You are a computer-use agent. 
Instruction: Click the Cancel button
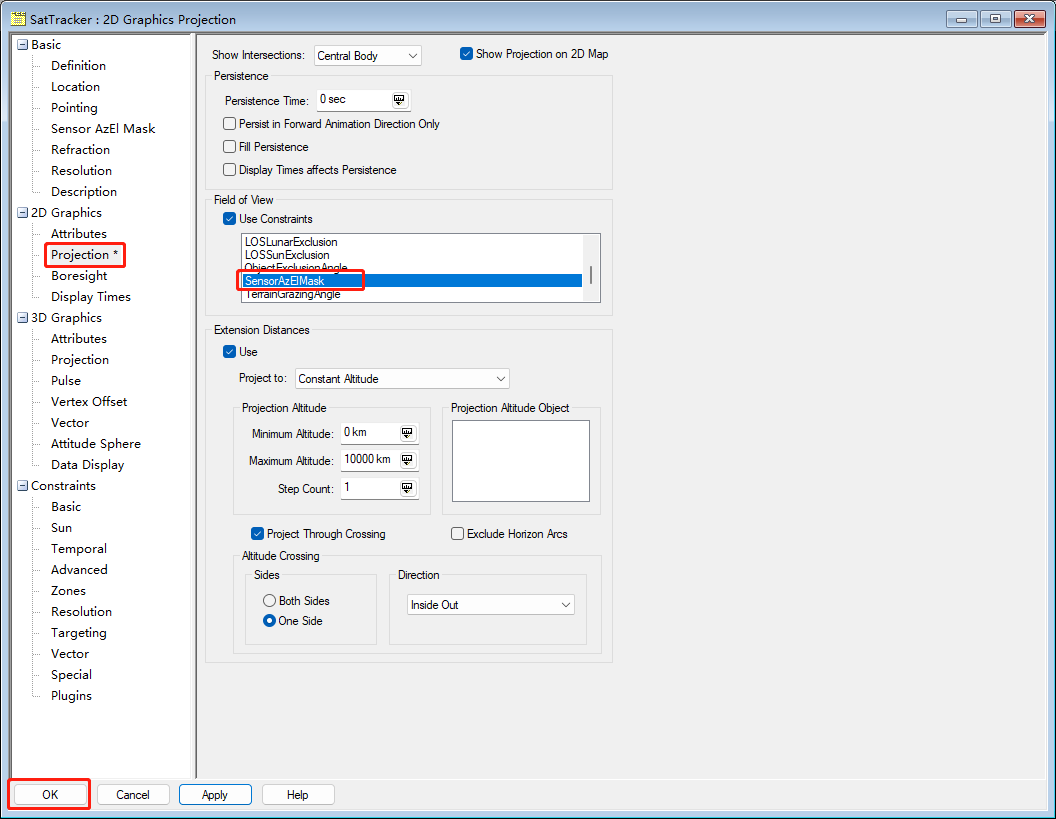[133, 795]
